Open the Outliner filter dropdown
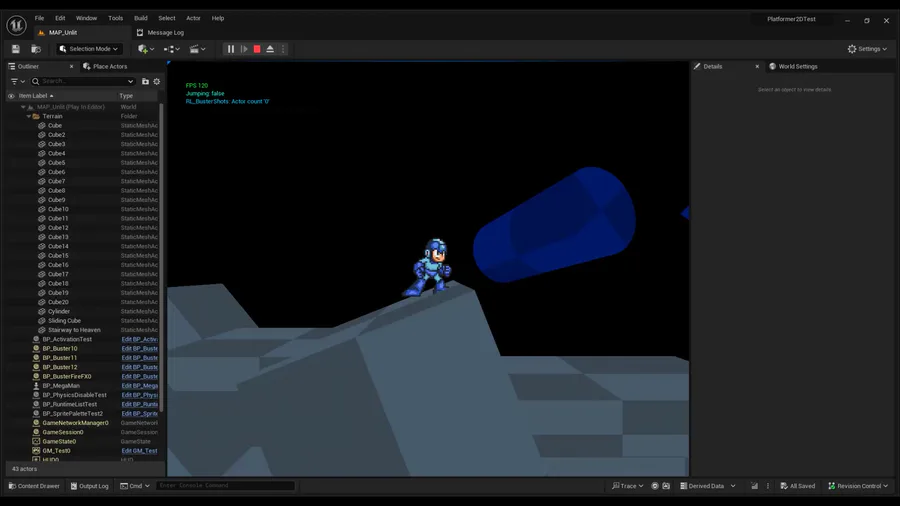 [18, 81]
